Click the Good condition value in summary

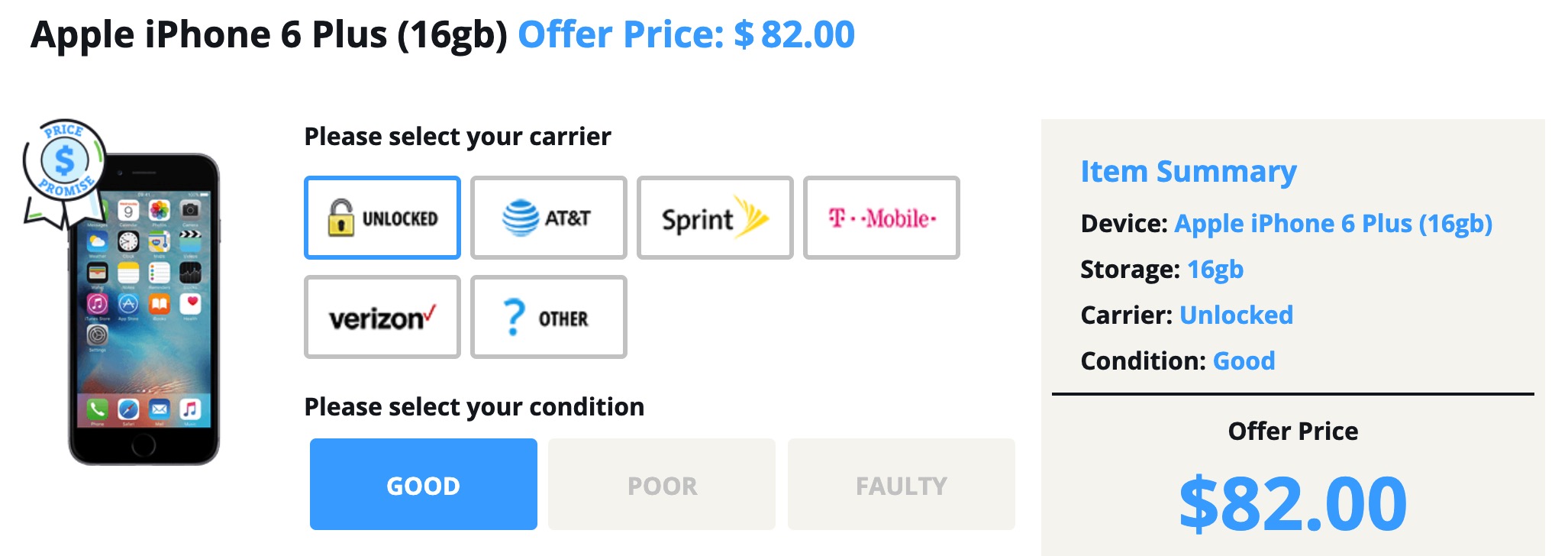pos(1244,361)
